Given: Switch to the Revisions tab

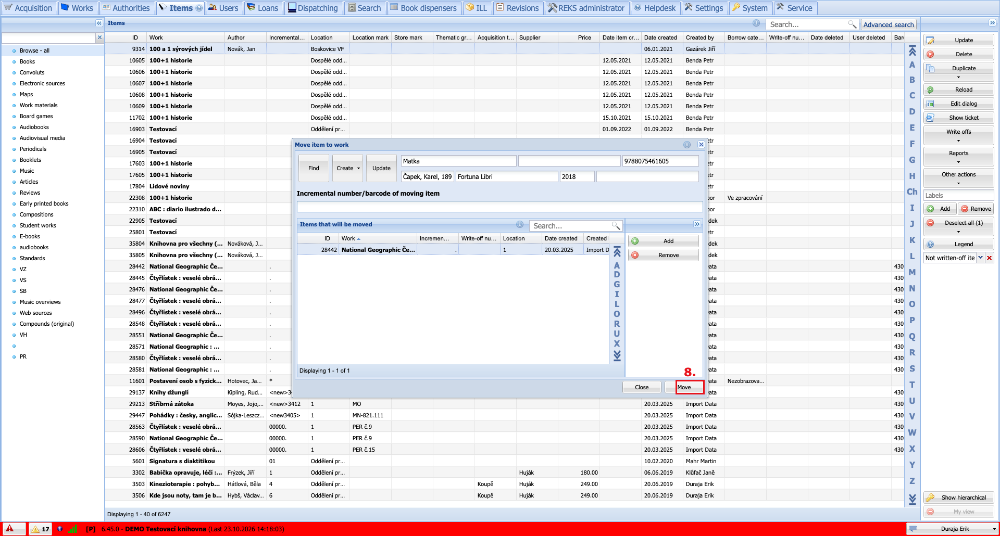Looking at the screenshot, I should tap(518, 8).
